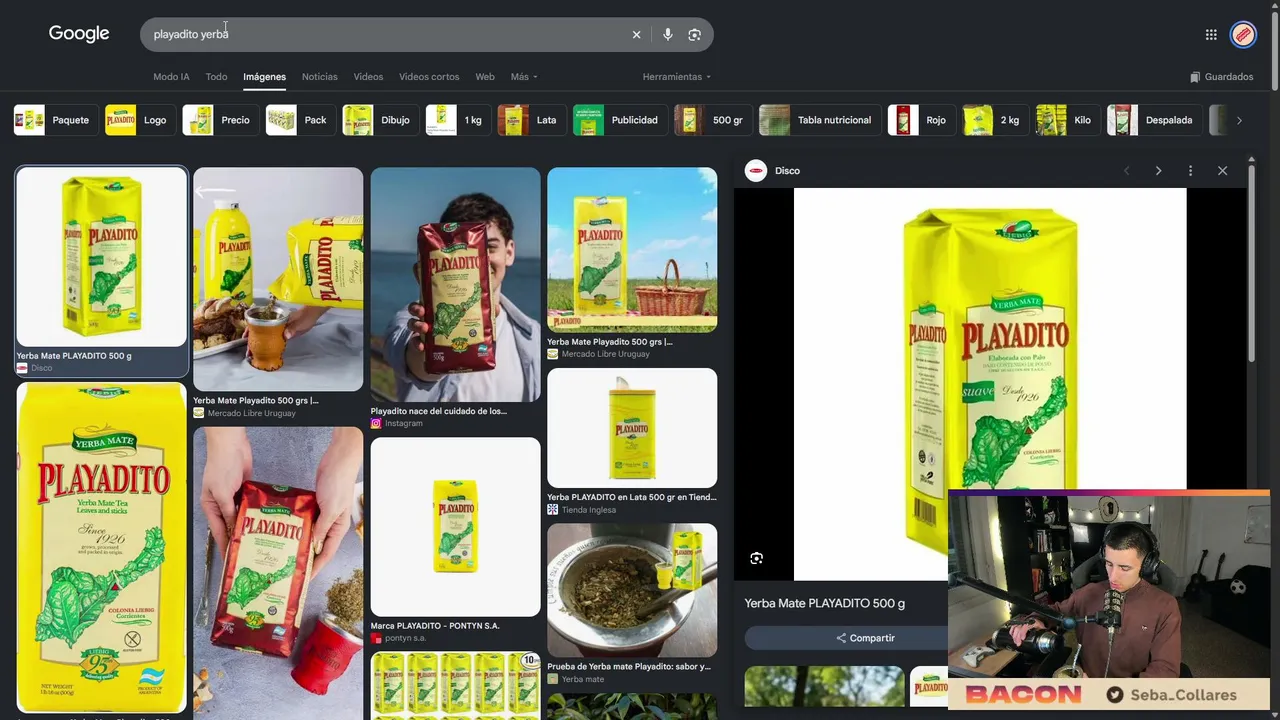The width and height of the screenshot is (1280, 720).
Task: Search inside the image with Lens button
Action: 757,558
